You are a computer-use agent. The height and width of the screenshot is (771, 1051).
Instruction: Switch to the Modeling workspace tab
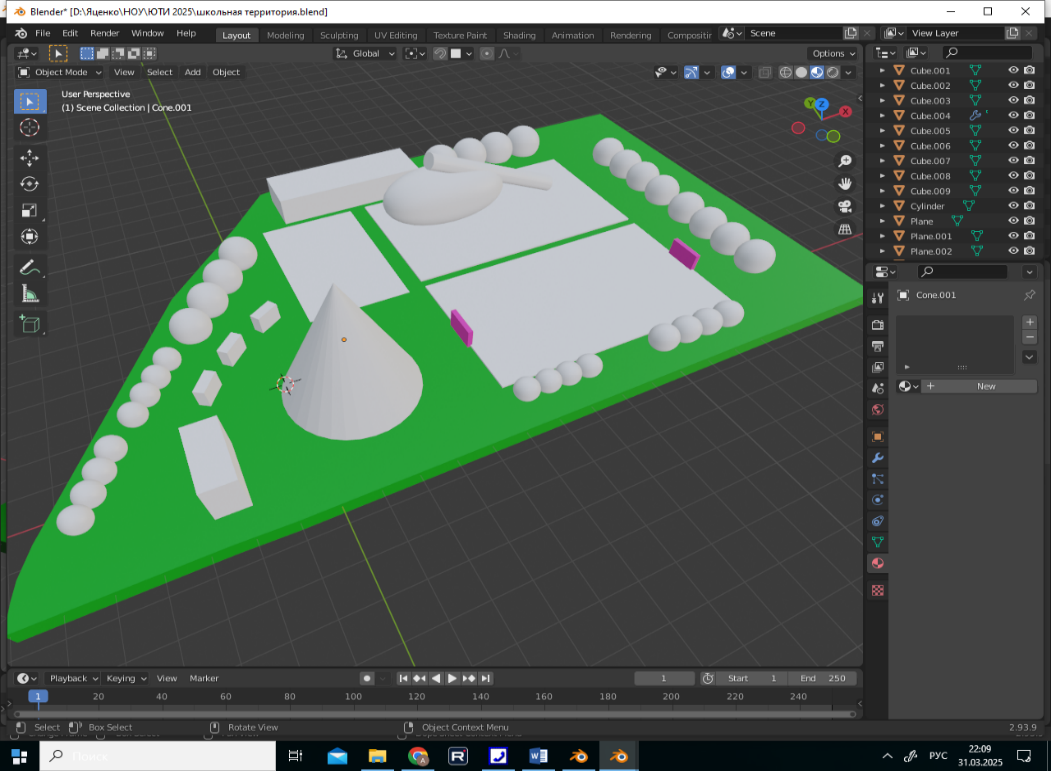coord(285,35)
